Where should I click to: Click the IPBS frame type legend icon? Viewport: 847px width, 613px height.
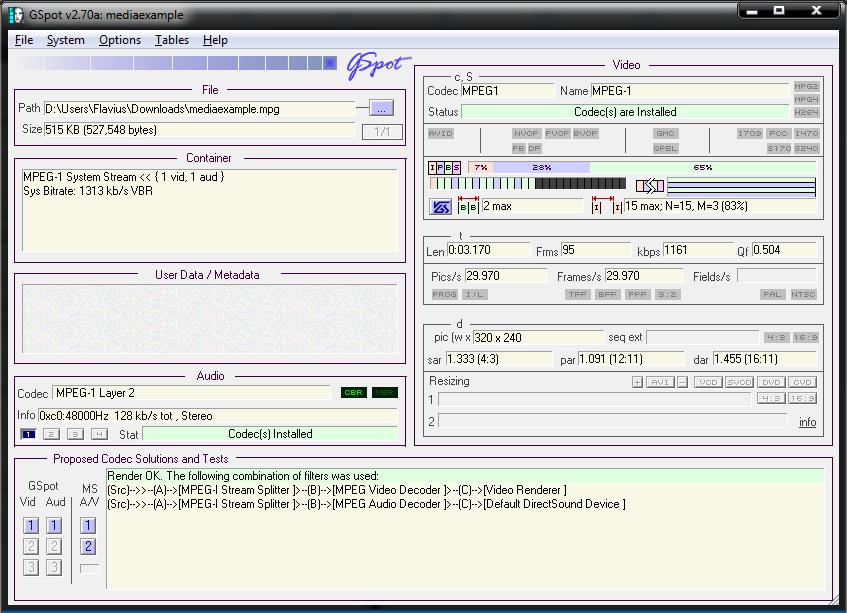point(445,168)
